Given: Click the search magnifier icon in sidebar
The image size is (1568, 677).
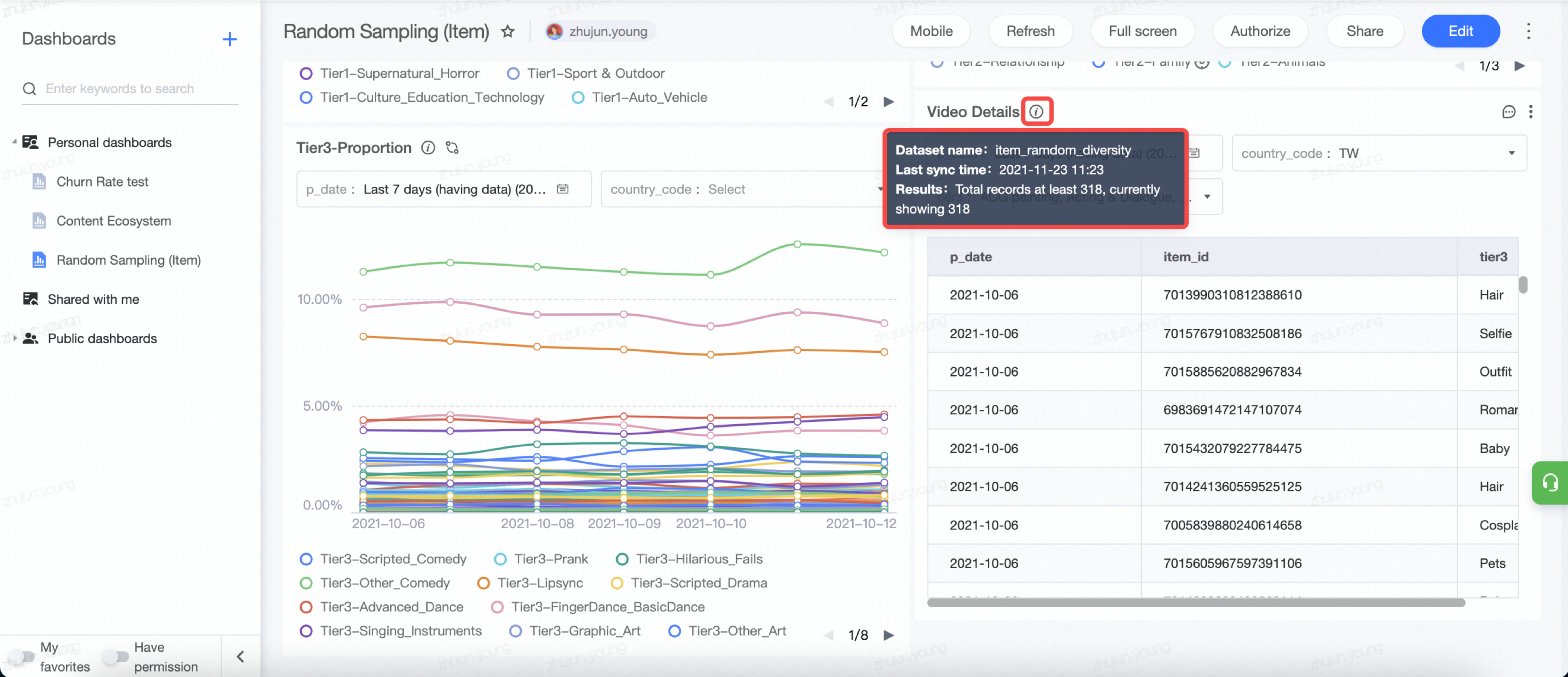Looking at the screenshot, I should tap(29, 89).
